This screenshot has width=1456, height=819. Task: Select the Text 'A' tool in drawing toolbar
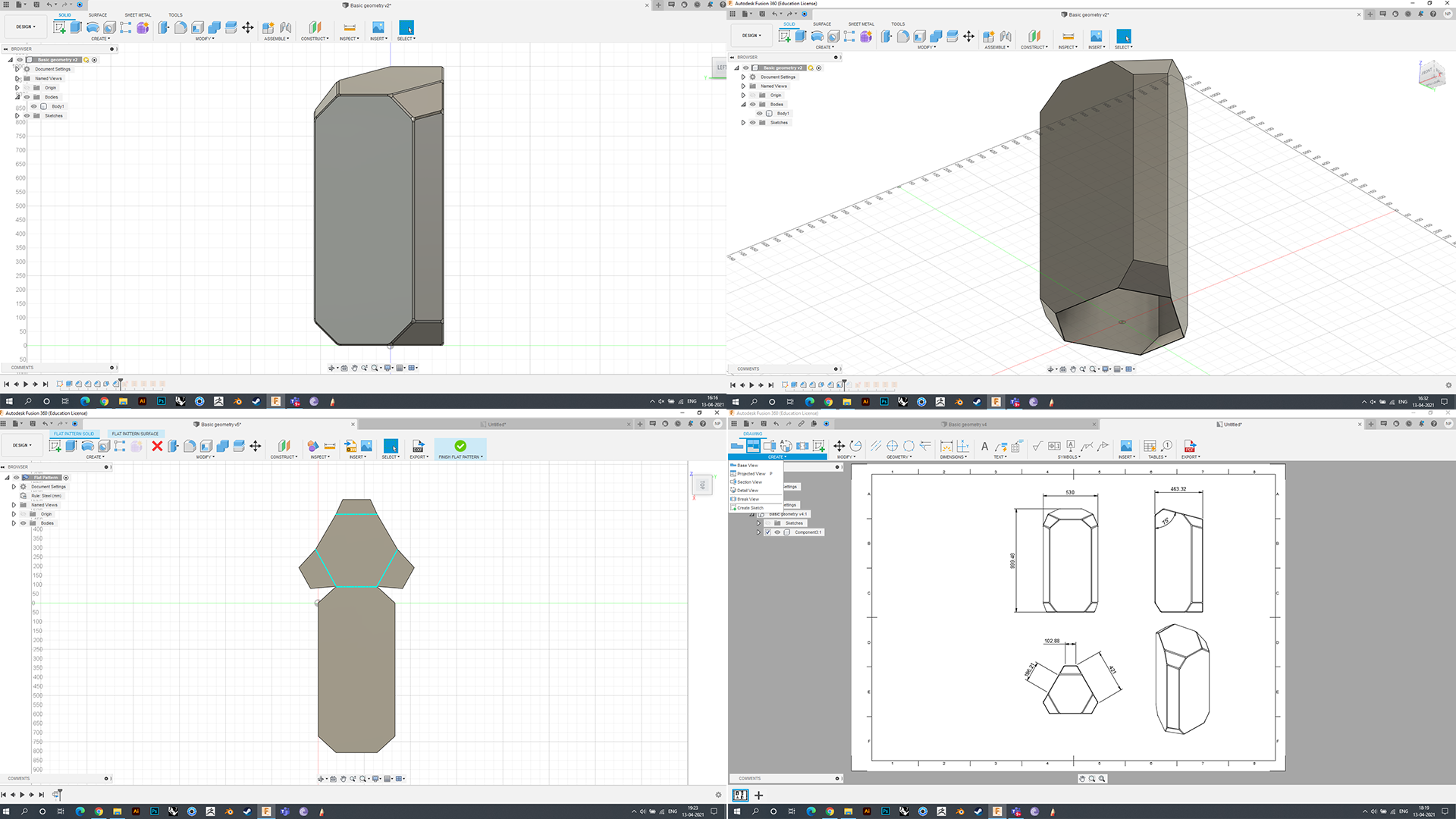[x=984, y=446]
